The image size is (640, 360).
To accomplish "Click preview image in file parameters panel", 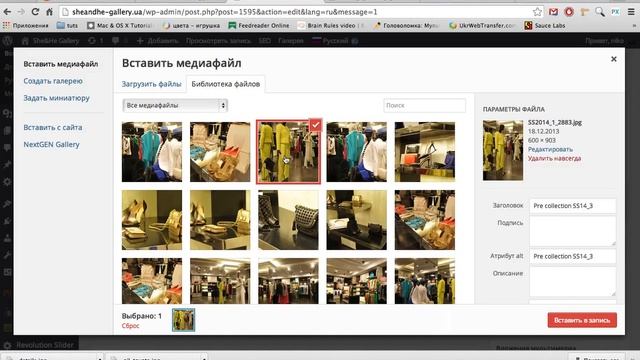I will pos(503,150).
